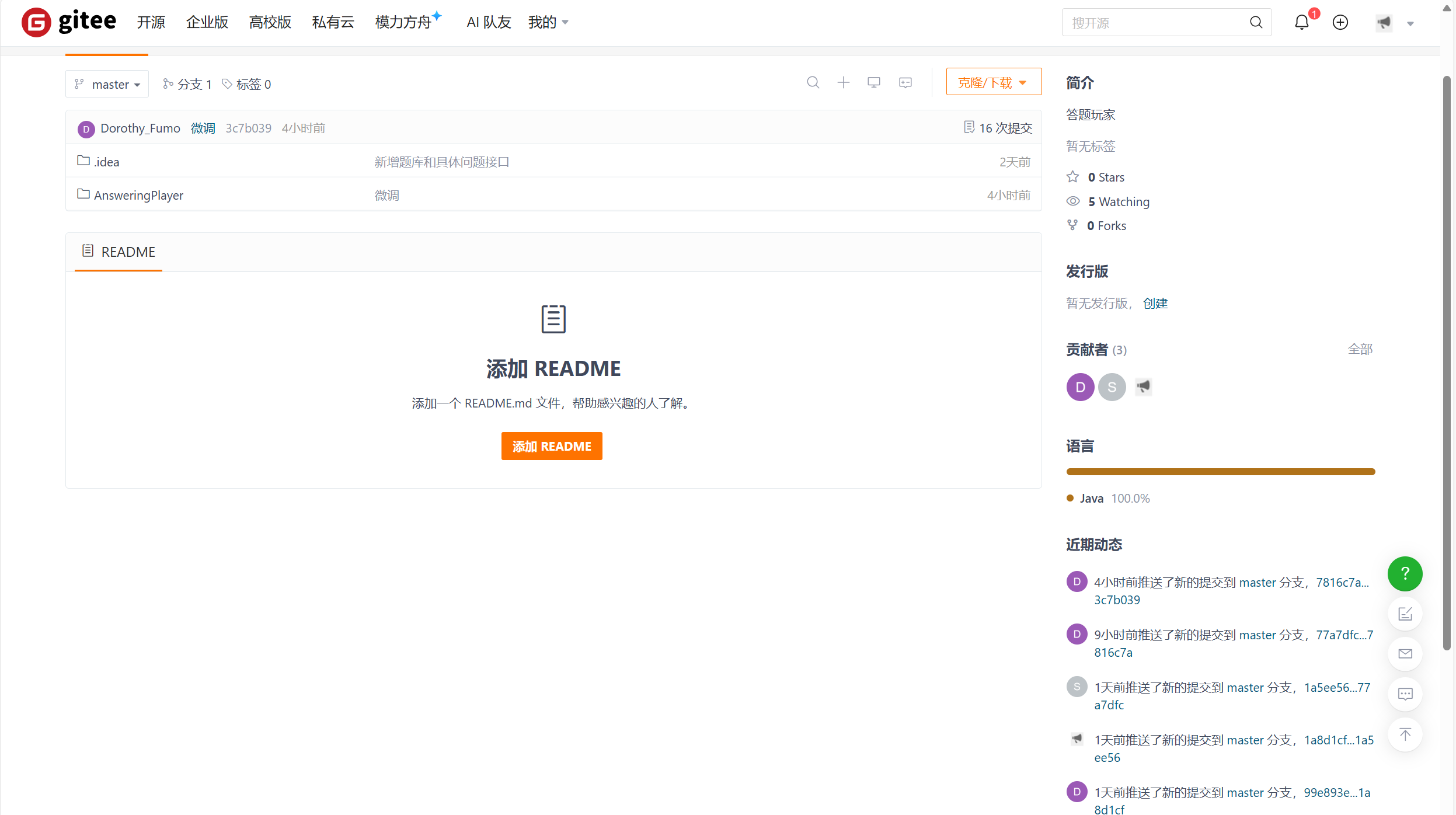Screen dimensions: 1456x815
Task: Click the Java language color bar
Action: coord(1220,472)
